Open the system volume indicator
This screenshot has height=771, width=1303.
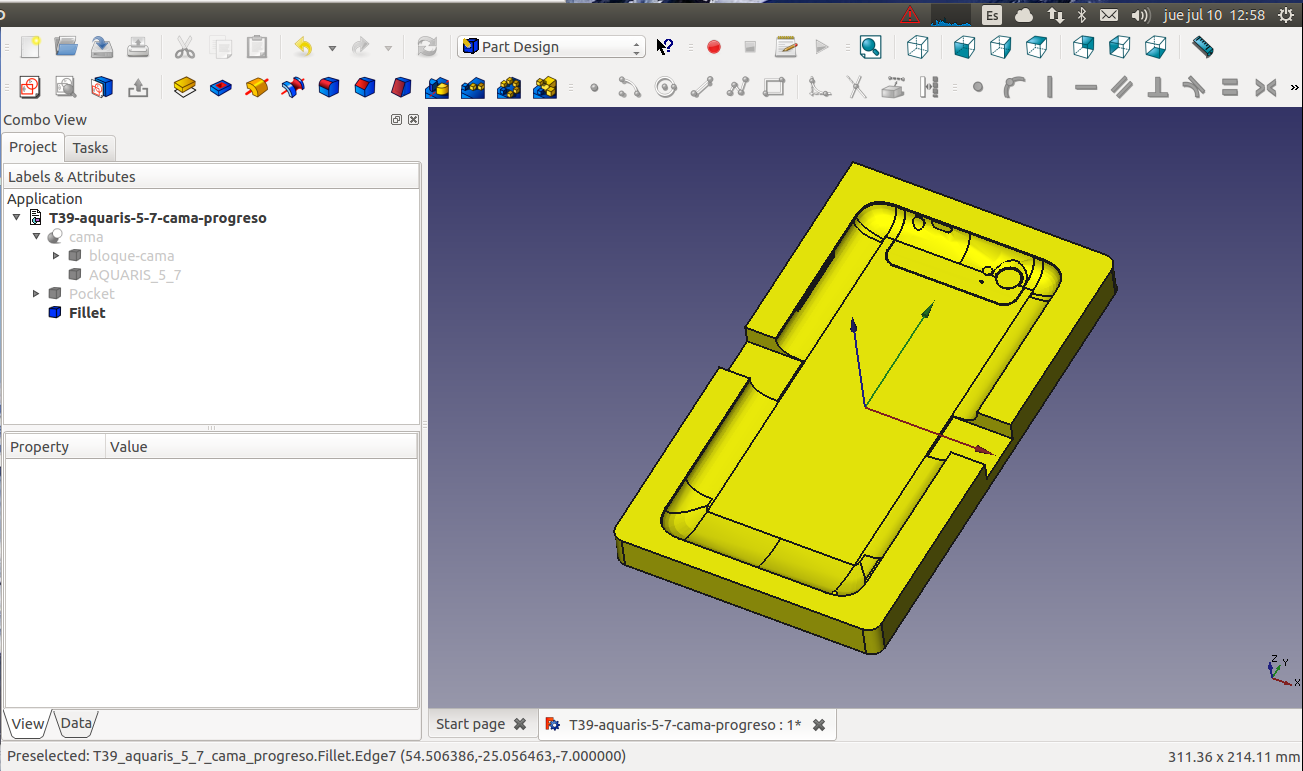(x=1140, y=15)
